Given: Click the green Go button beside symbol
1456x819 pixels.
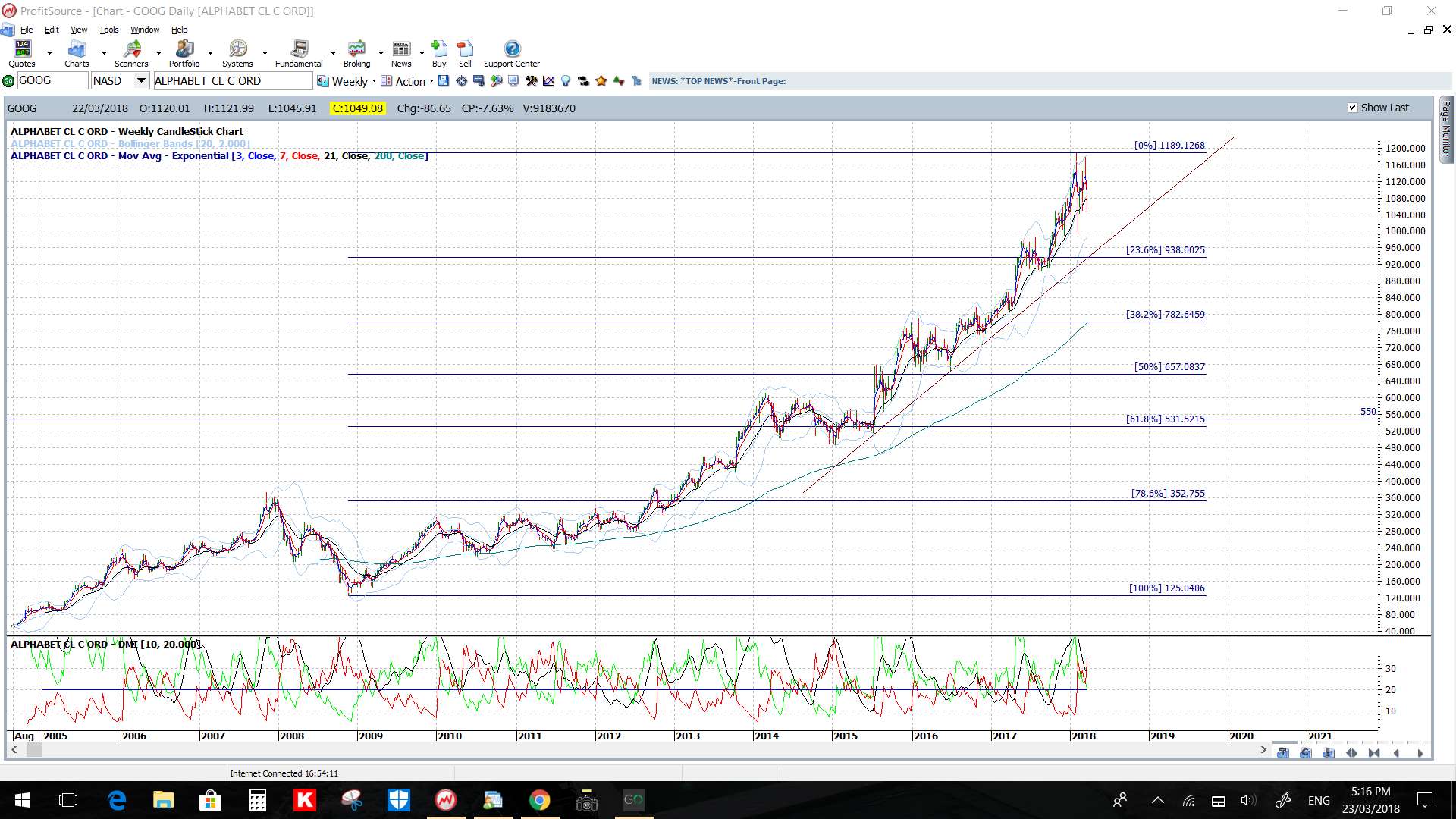Looking at the screenshot, I should tap(8, 81).
